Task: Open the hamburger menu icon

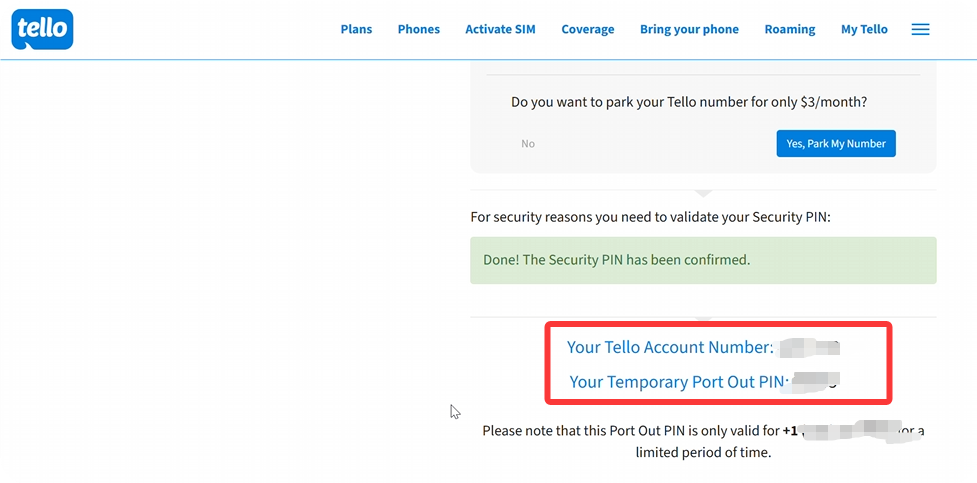Action: click(x=920, y=30)
